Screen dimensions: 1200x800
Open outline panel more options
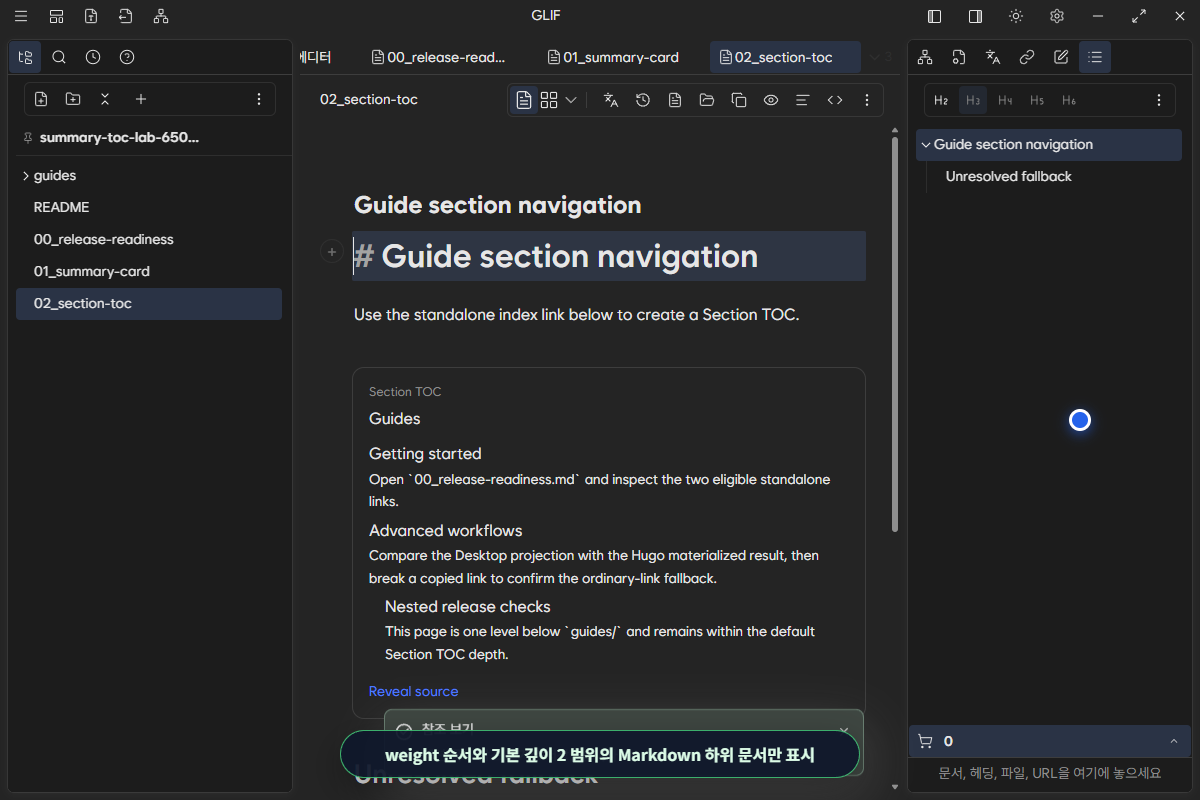(x=1159, y=100)
